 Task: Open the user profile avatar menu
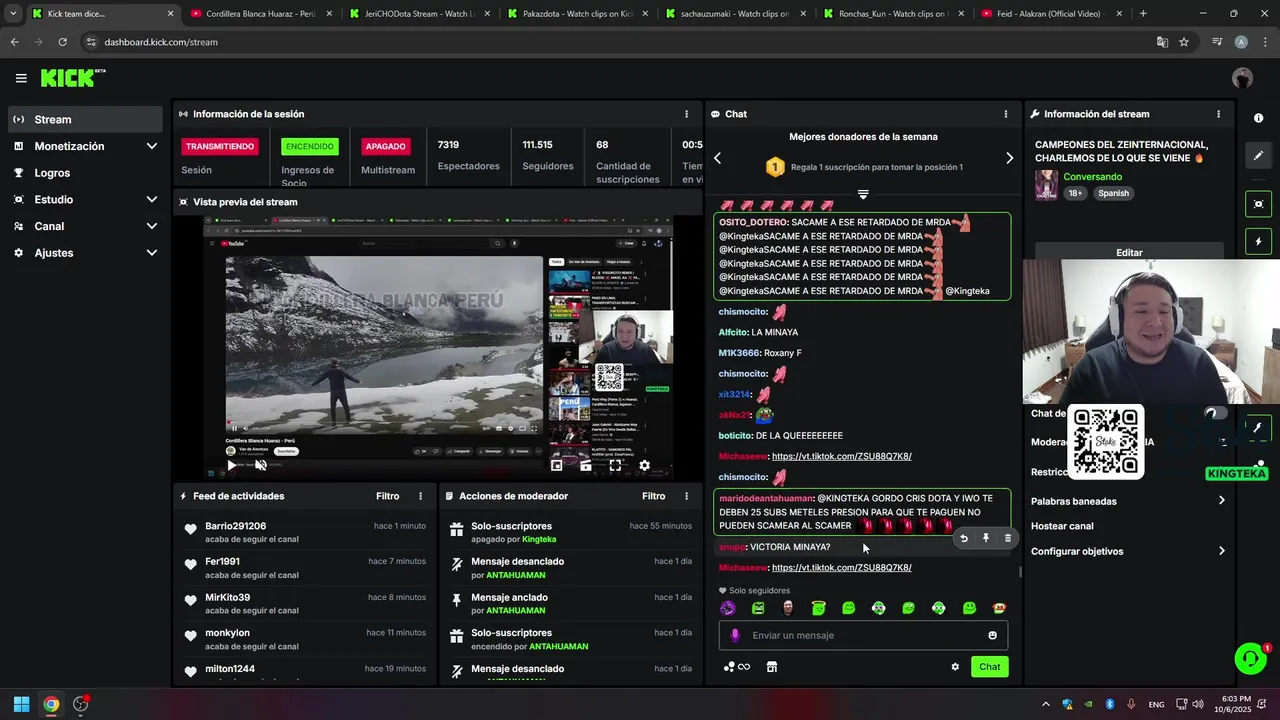click(1242, 78)
